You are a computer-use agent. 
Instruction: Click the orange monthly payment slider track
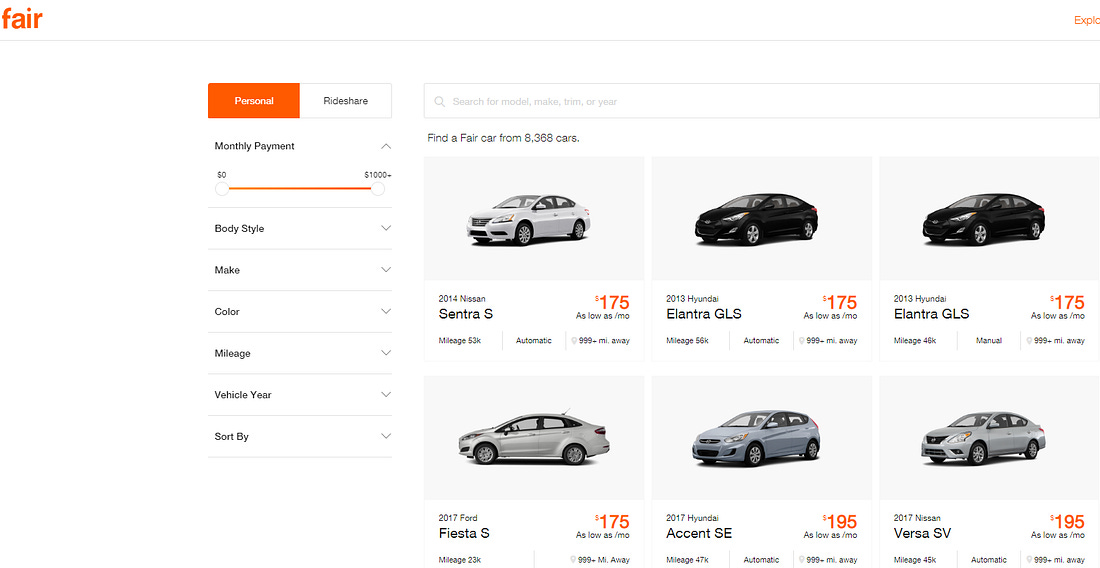click(300, 189)
